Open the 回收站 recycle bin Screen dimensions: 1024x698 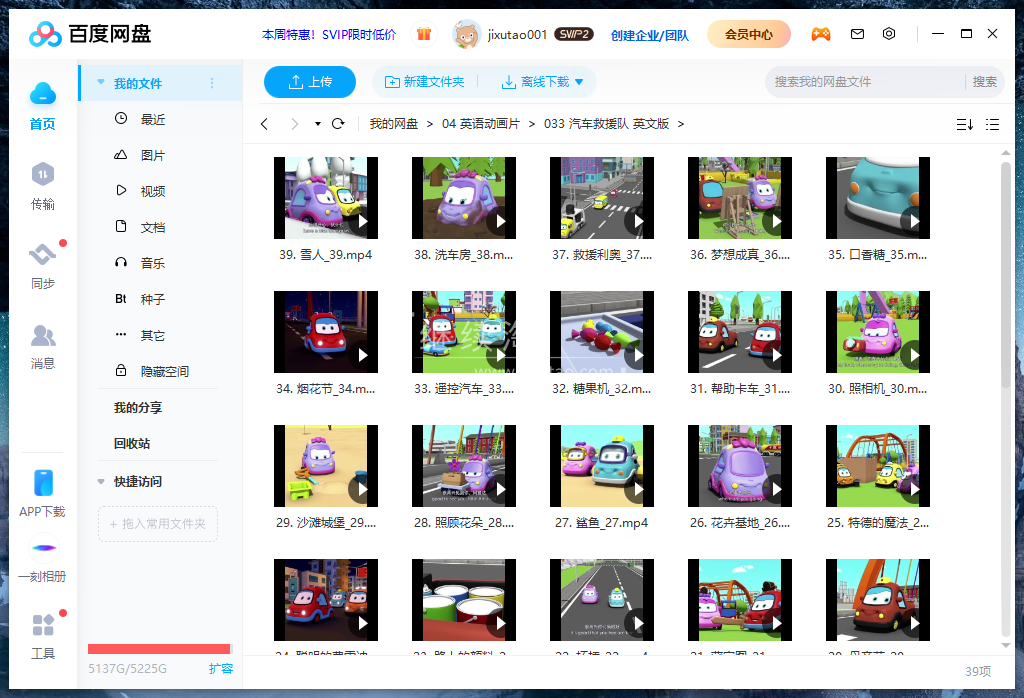[x=132, y=444]
